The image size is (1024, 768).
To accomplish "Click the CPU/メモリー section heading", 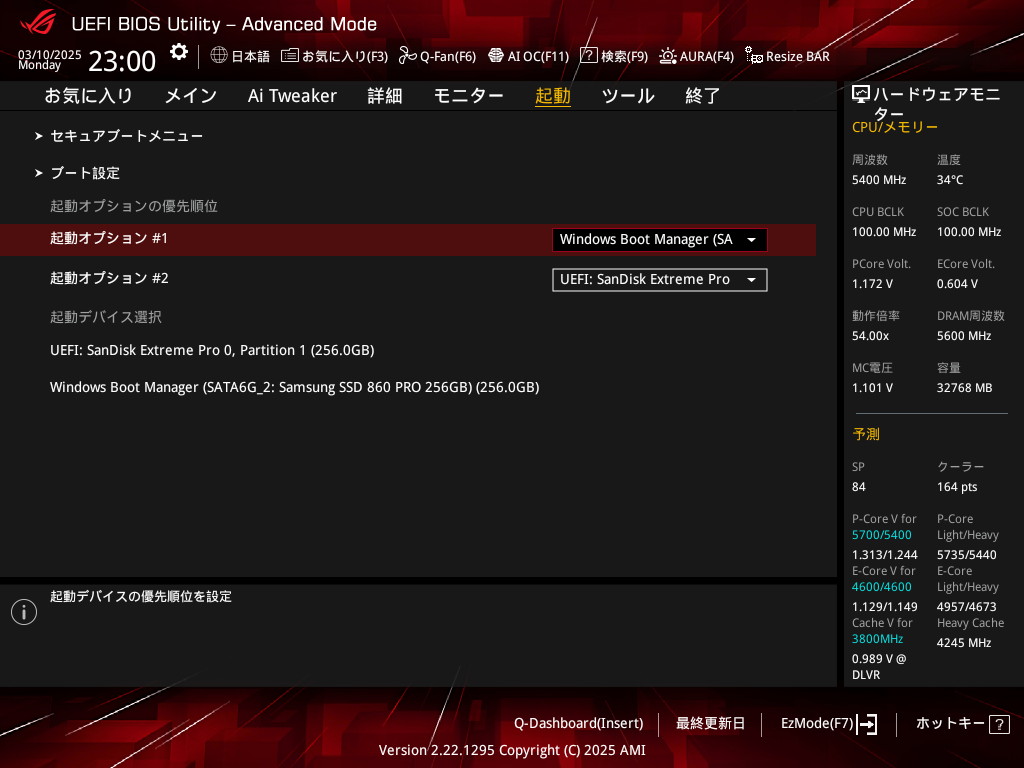I will (895, 127).
